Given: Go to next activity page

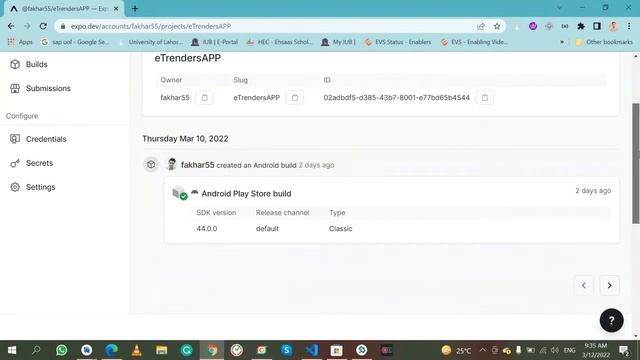Looking at the screenshot, I should [609, 285].
